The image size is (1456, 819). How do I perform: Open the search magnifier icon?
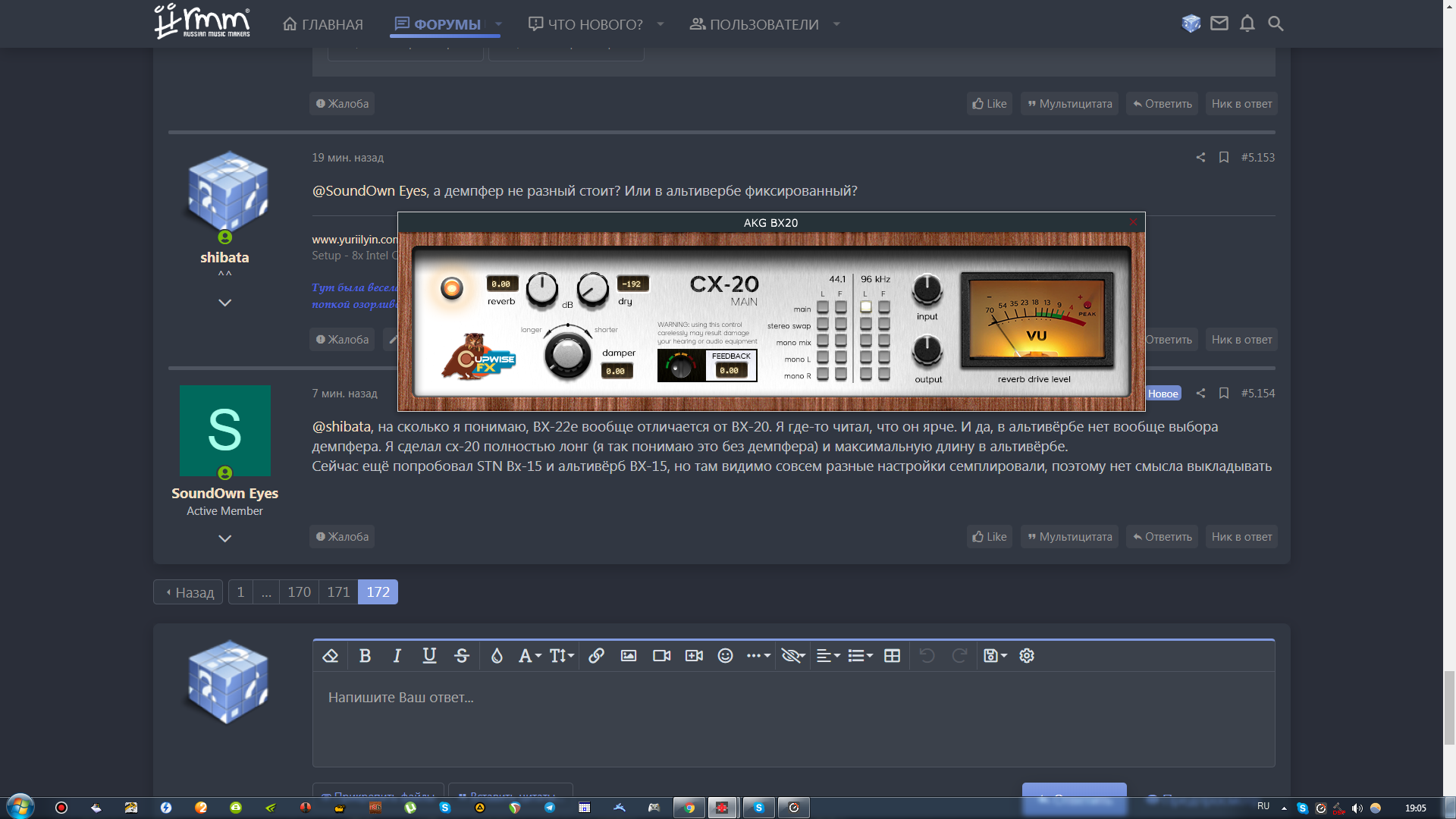click(x=1276, y=24)
